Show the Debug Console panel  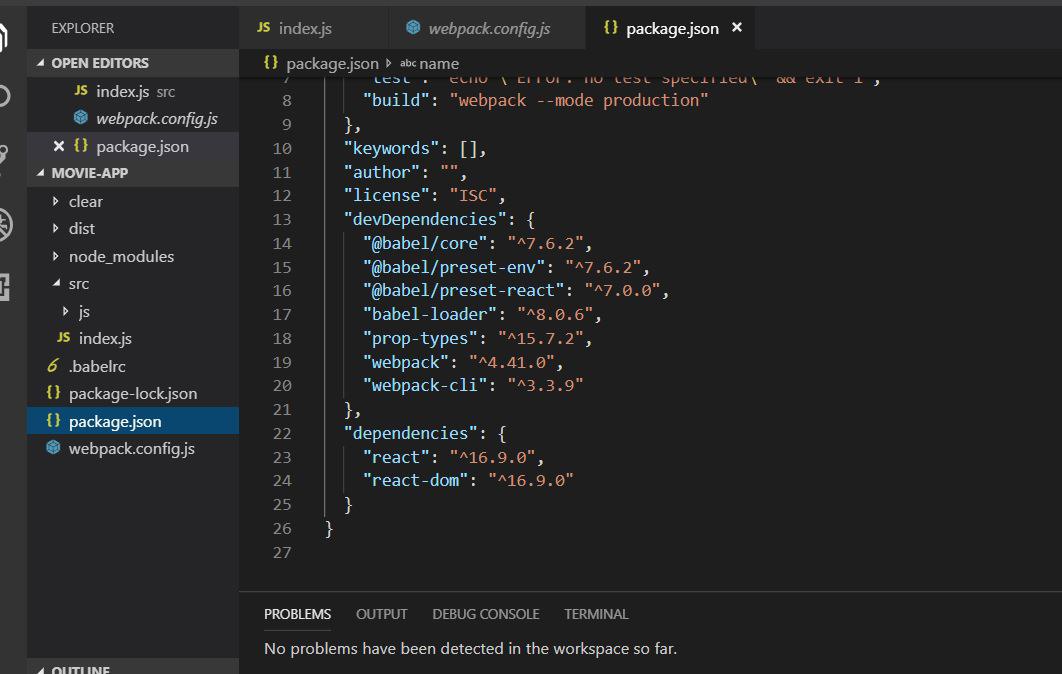tap(485, 614)
